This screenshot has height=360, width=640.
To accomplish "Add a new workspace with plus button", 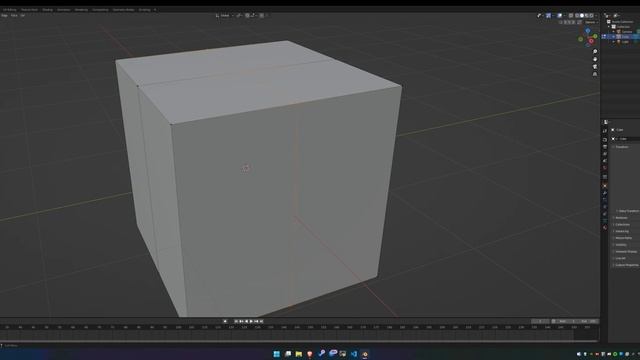I will (155, 9).
